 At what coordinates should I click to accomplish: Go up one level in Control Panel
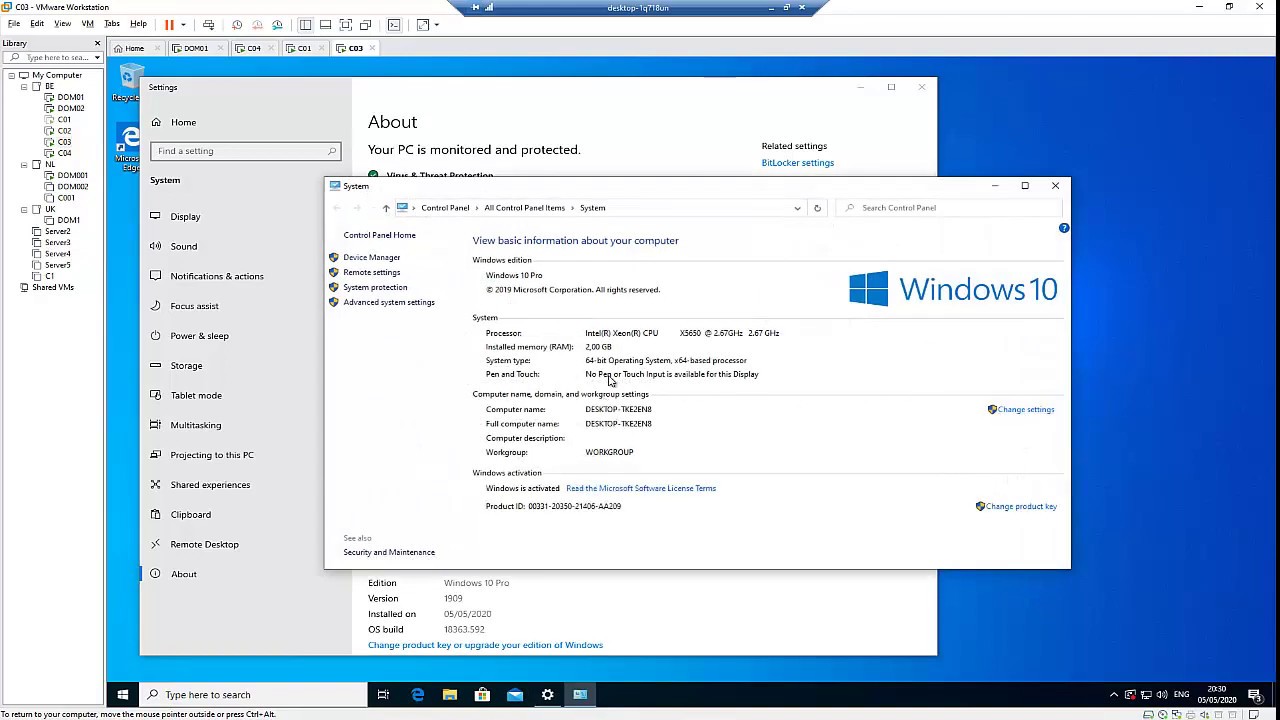[386, 208]
